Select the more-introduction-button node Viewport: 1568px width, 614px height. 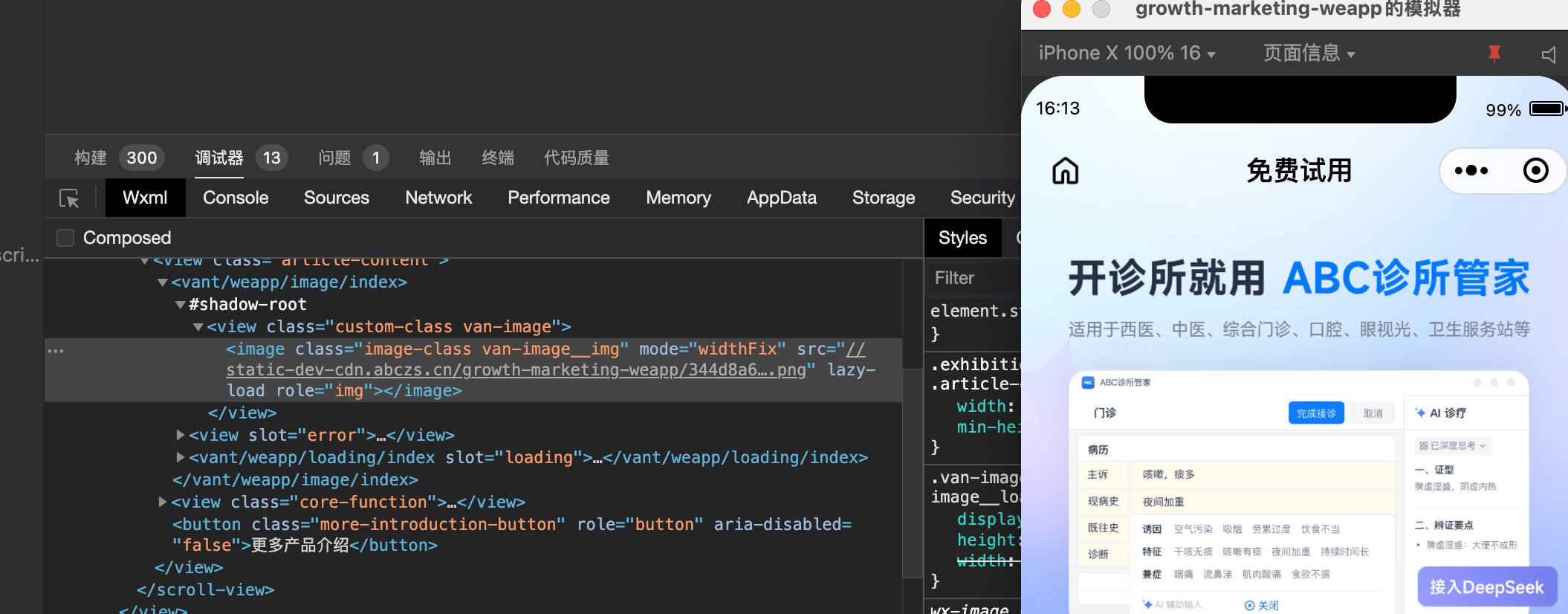[512, 535]
